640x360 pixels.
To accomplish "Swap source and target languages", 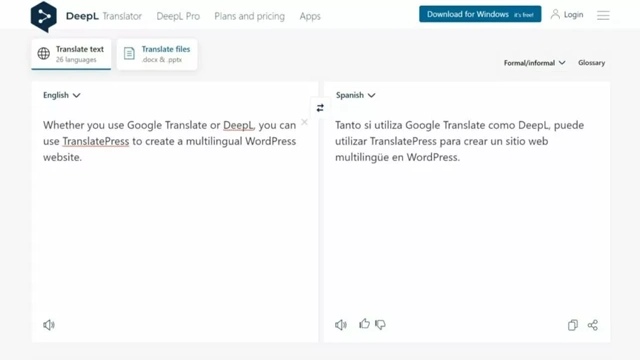I will click(x=320, y=108).
